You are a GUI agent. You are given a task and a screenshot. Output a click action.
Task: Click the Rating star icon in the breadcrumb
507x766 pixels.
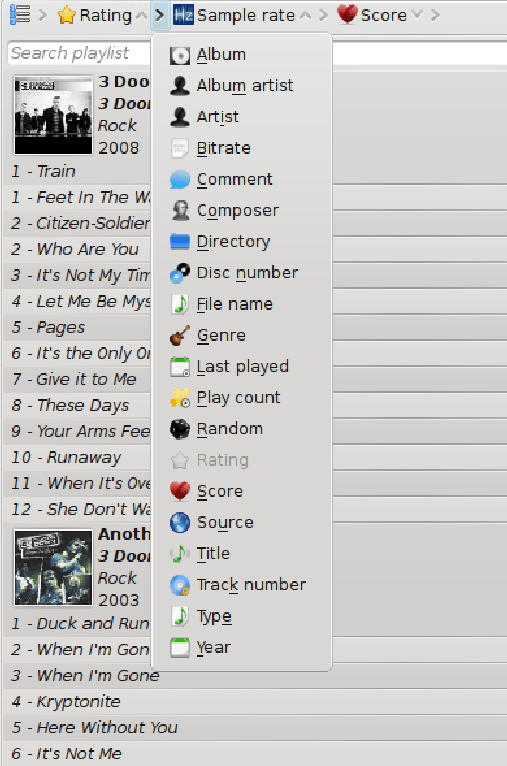pos(66,15)
